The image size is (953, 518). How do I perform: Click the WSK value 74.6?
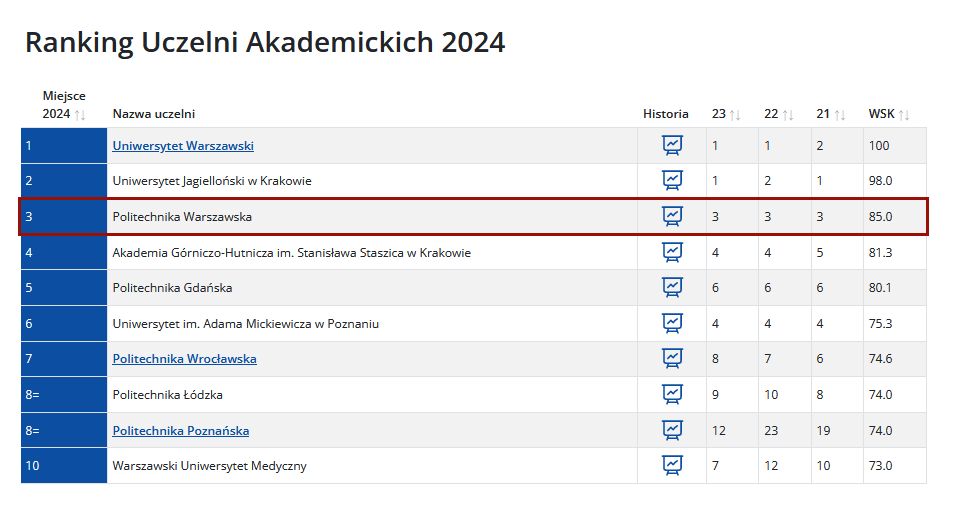click(880, 359)
